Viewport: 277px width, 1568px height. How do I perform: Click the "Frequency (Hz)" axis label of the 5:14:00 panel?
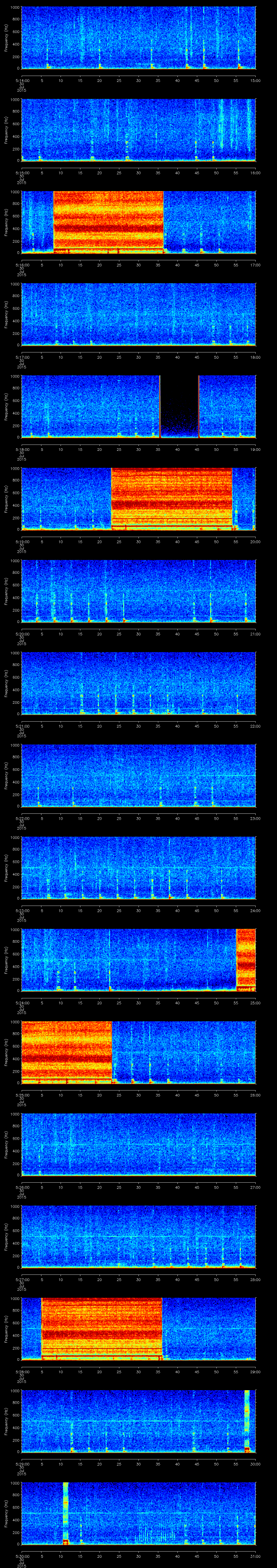click(6, 38)
